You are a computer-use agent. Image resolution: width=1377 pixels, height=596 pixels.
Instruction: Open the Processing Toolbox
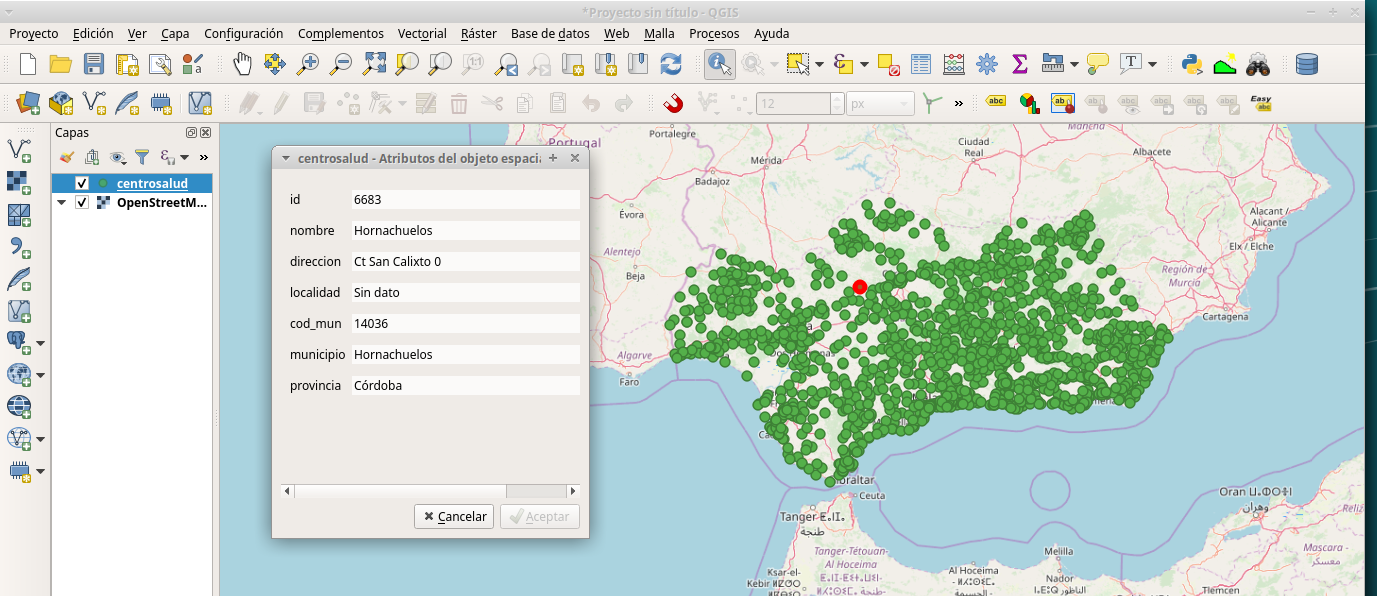point(986,63)
